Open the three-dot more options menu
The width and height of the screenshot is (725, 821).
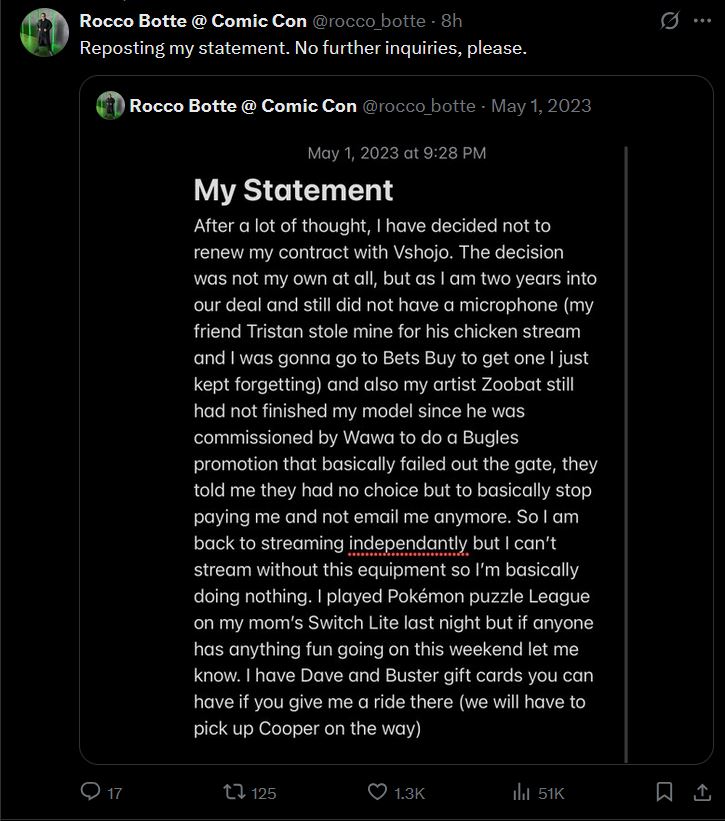[702, 20]
